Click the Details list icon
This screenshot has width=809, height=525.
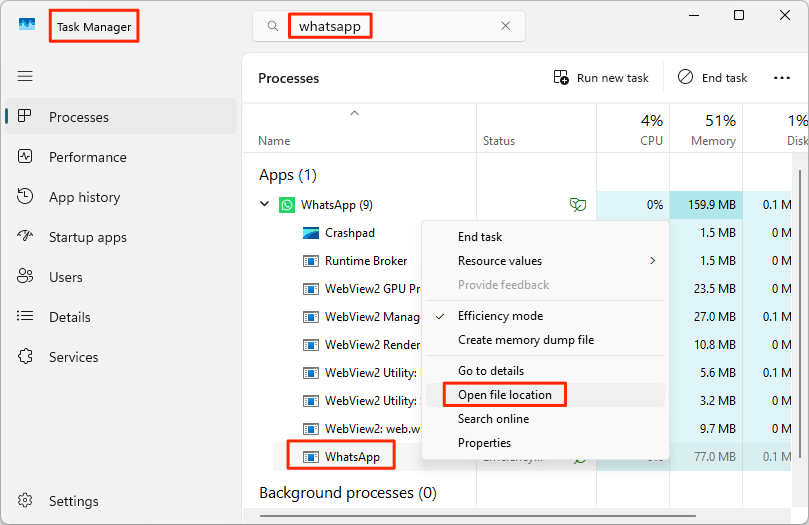coord(25,316)
